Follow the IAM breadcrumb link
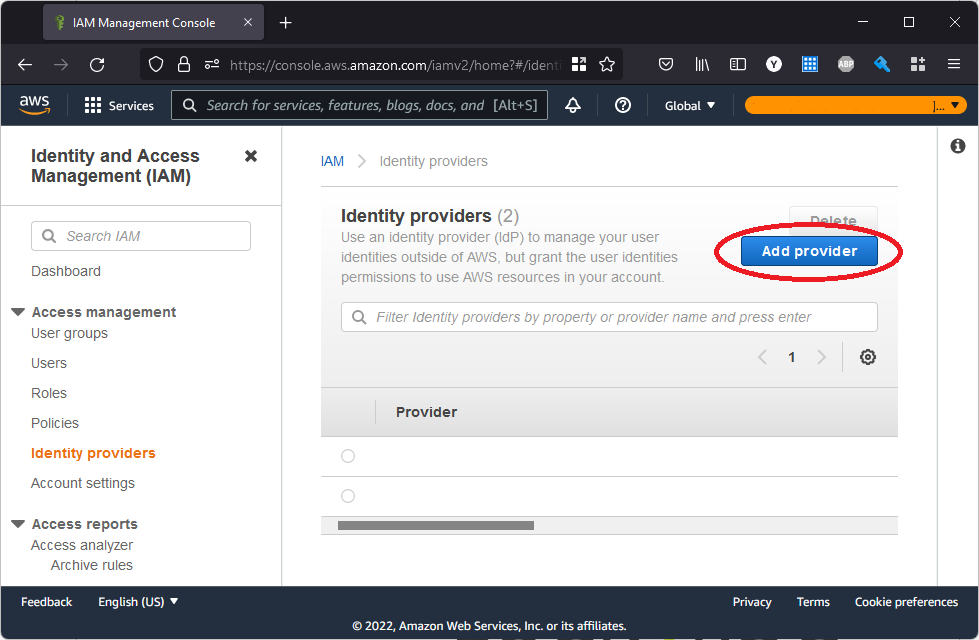This screenshot has height=640, width=979. [x=332, y=161]
